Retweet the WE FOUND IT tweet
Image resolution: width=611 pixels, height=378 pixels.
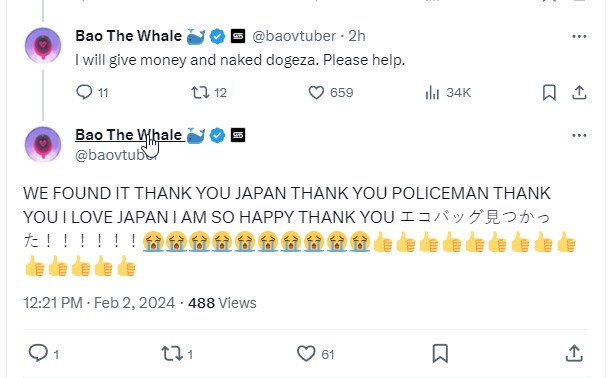pyautogui.click(x=177, y=353)
